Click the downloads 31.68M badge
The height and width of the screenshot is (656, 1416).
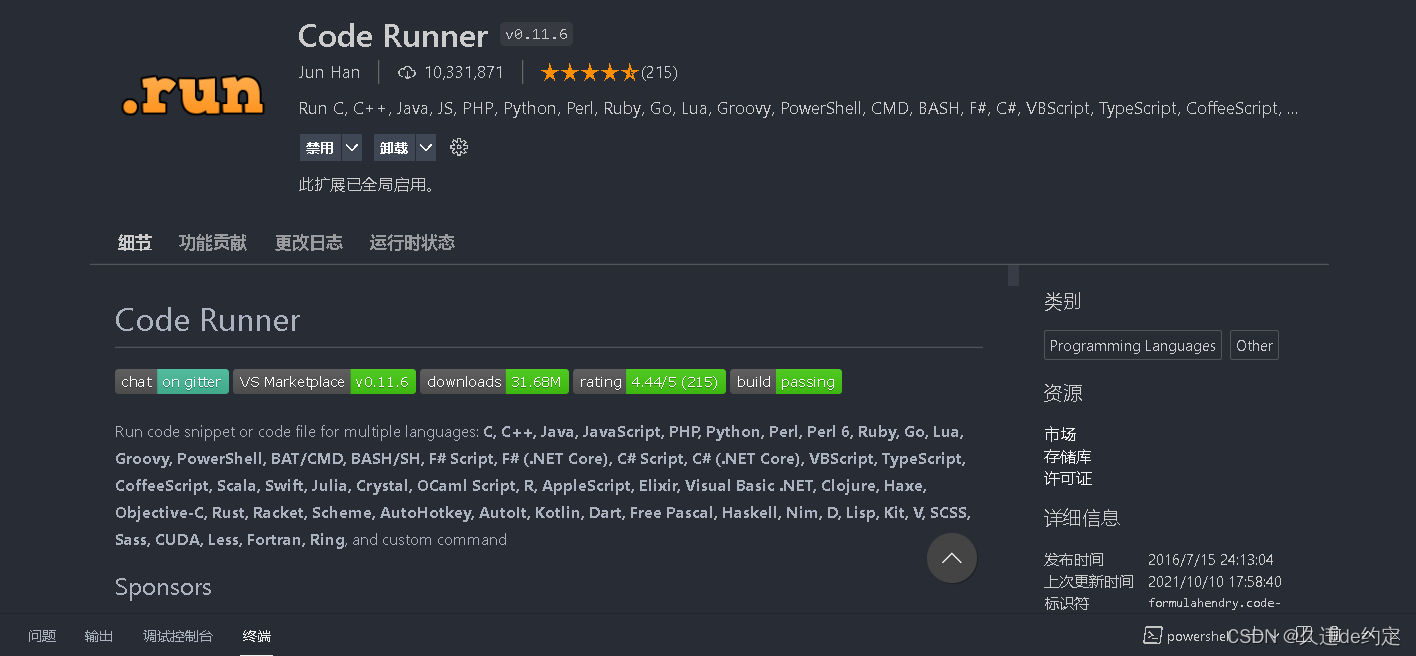(x=494, y=381)
